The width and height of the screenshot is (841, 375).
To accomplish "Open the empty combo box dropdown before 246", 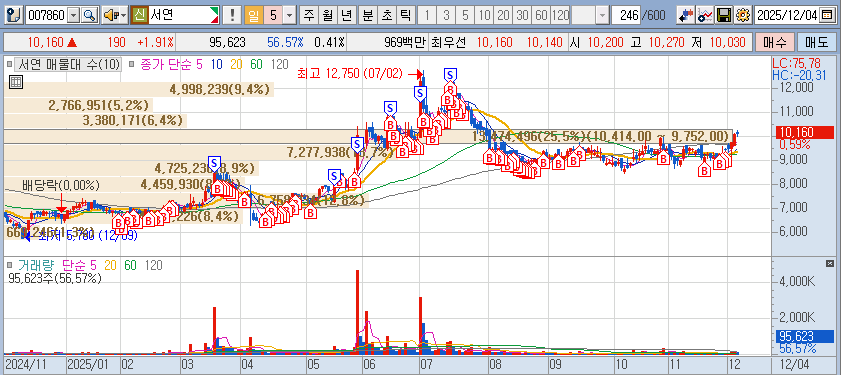I will point(602,15).
